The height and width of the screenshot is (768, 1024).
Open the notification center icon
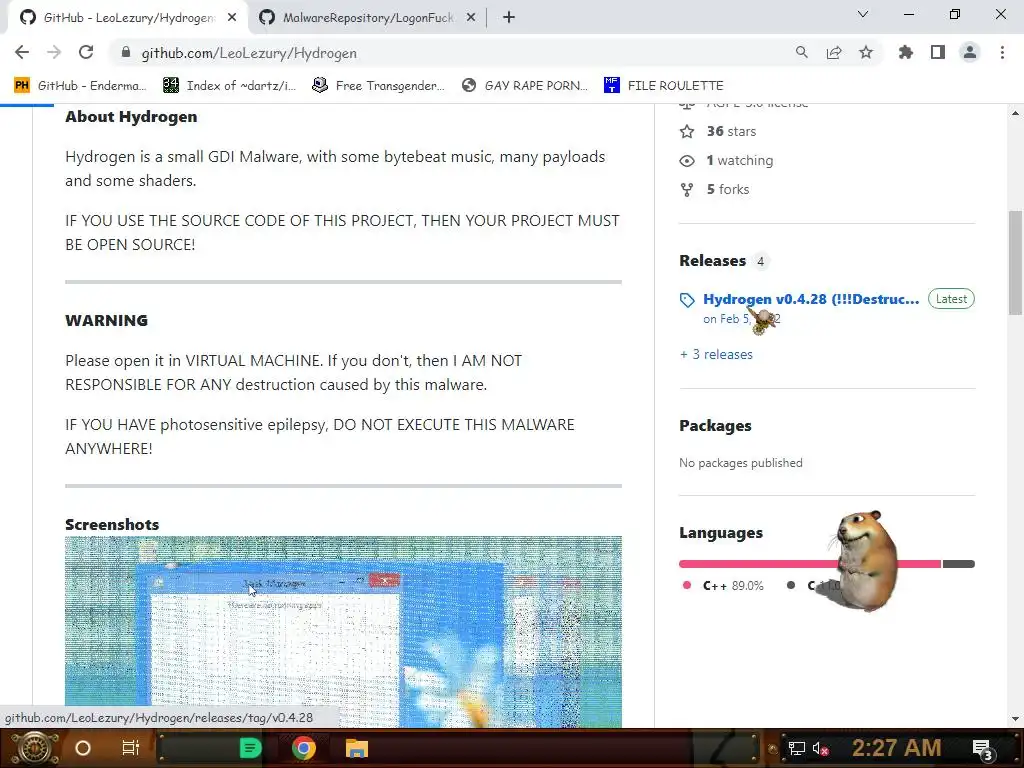pos(983,749)
